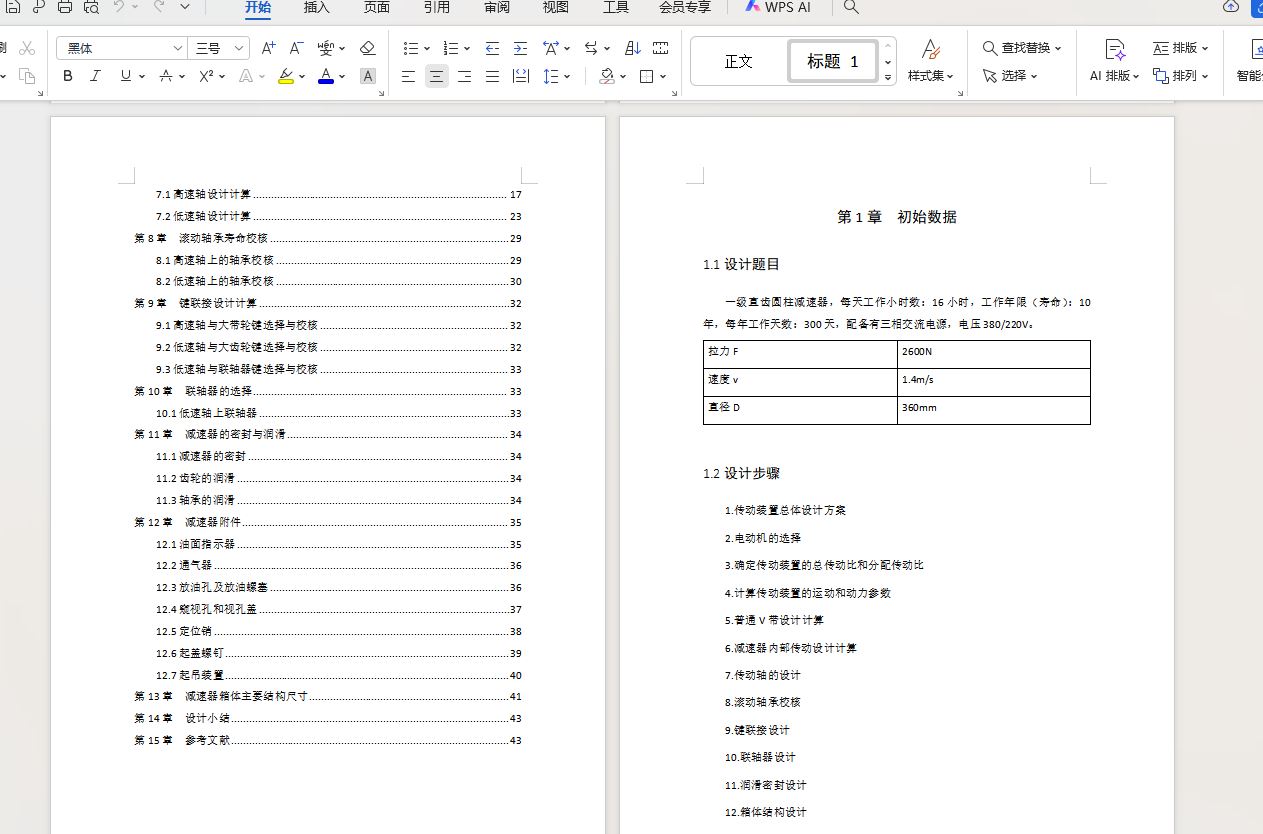Apply the 标题 1 style
This screenshot has width=1263, height=834.
coord(833,61)
